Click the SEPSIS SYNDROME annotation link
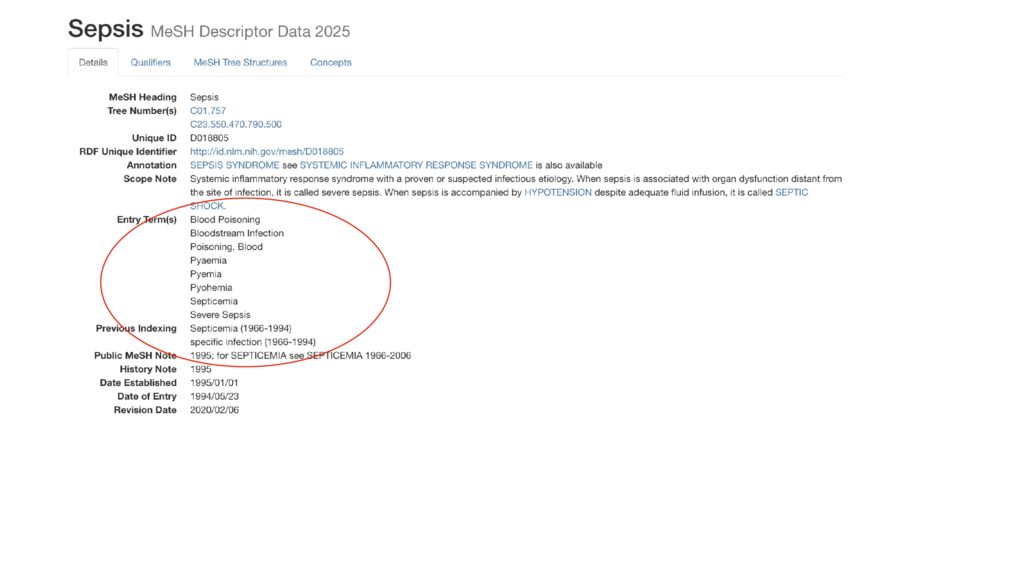The height and width of the screenshot is (576, 1024). pos(234,165)
